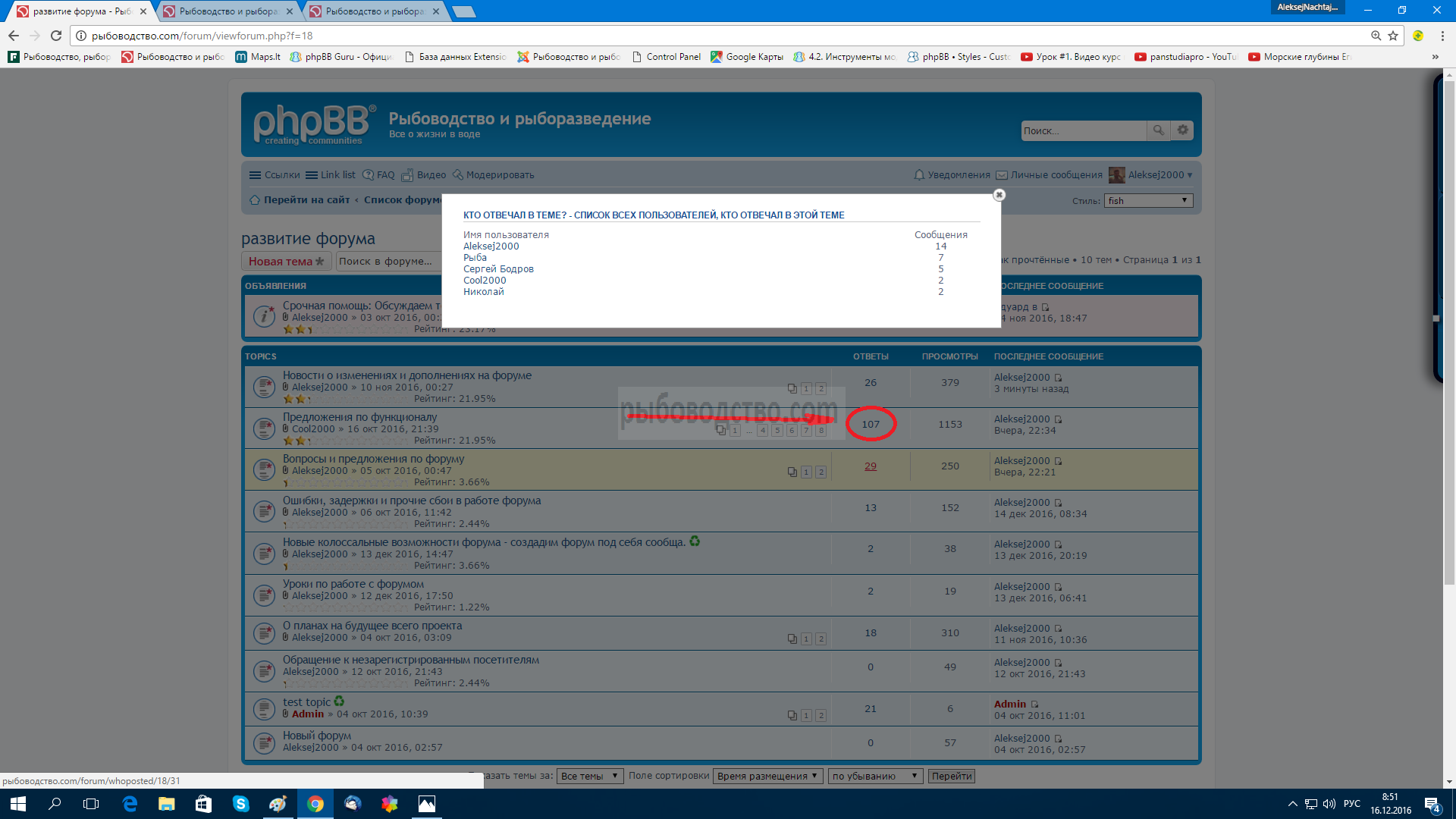The image size is (1456, 819).
Task: Open Cool2000 in the who-posted popup
Action: 485,281
